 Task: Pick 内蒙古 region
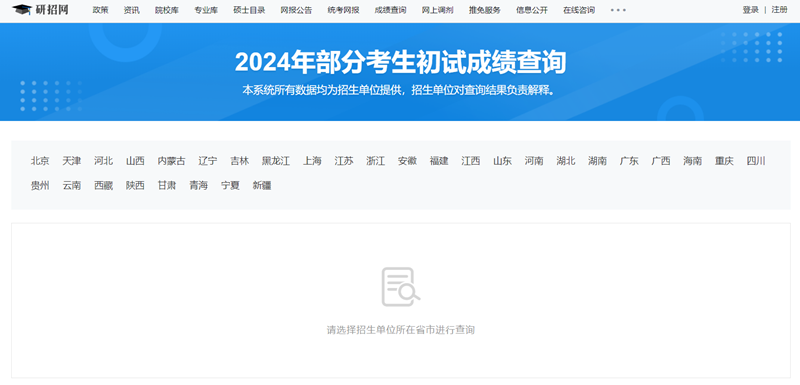coord(171,161)
